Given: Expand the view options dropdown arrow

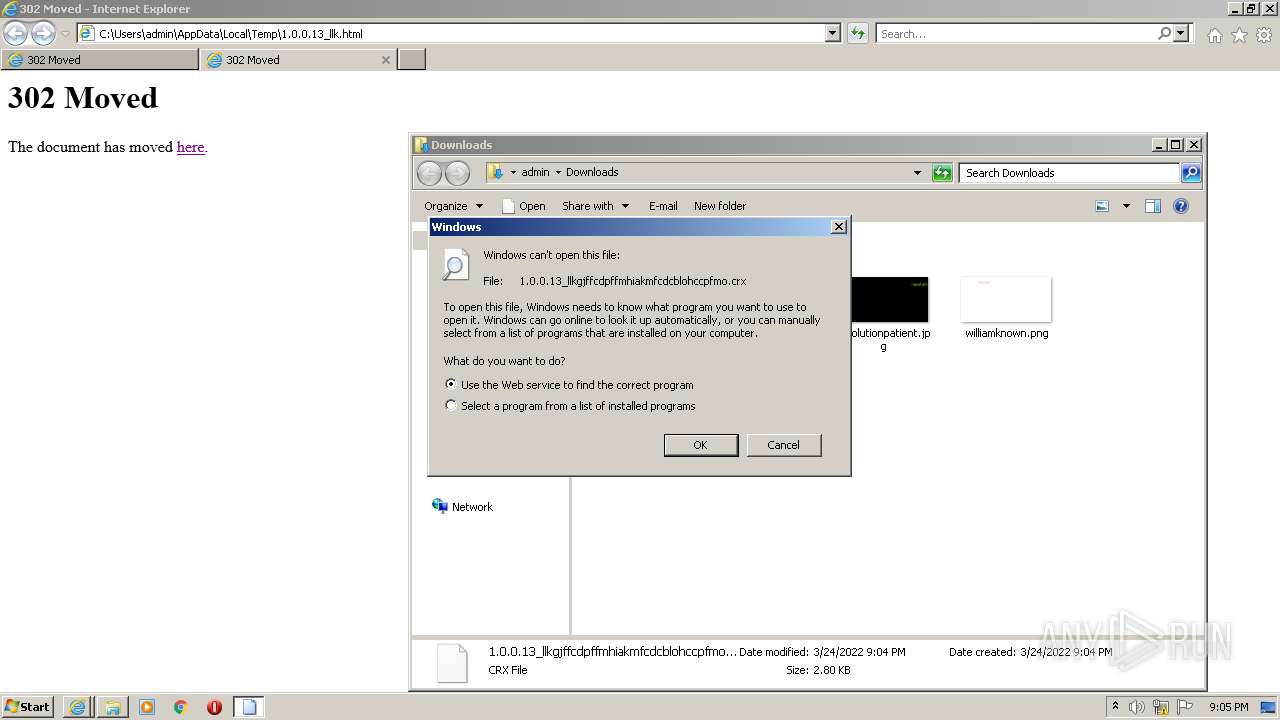Looking at the screenshot, I should click(x=1126, y=206).
